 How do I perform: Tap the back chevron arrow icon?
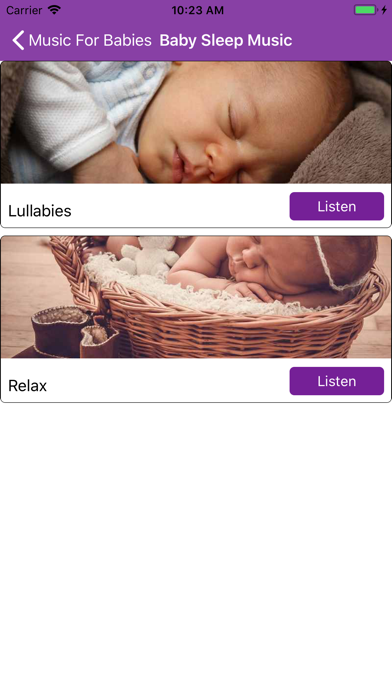tap(18, 40)
